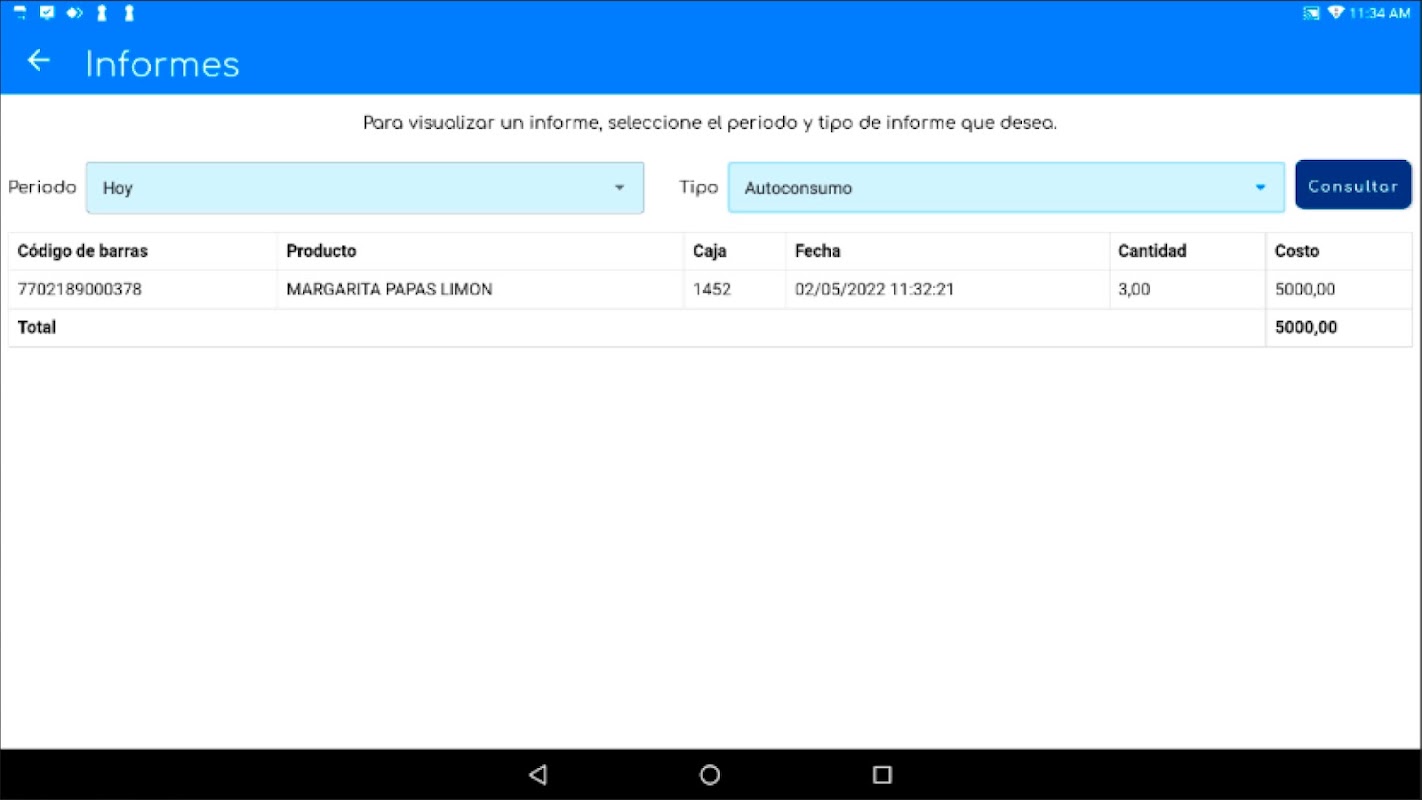Select the MARGARITA PAPAS LIMON row
The image size is (1422, 800).
pos(710,290)
